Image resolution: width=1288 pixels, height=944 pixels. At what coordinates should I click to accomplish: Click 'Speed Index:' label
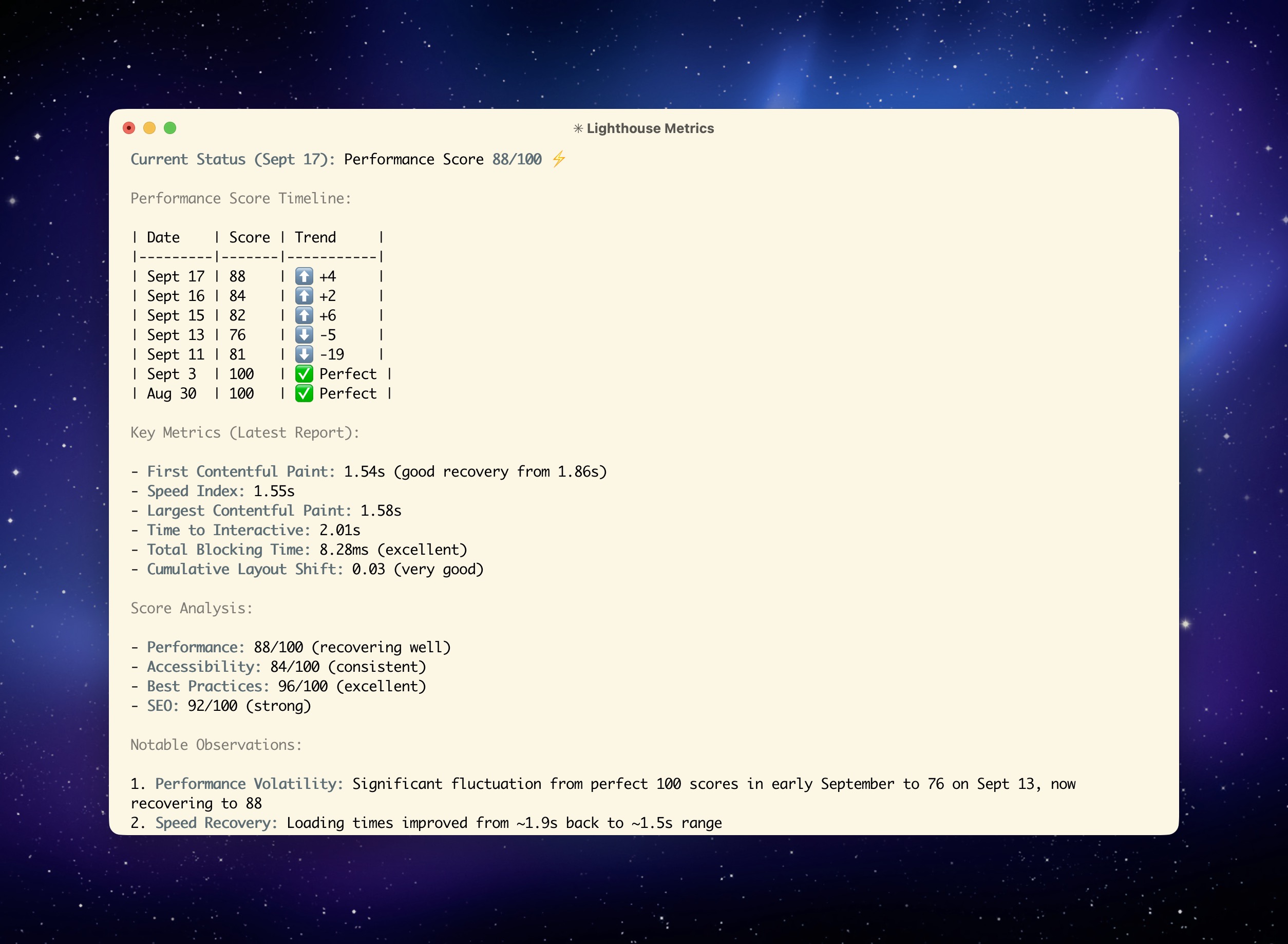tap(196, 491)
